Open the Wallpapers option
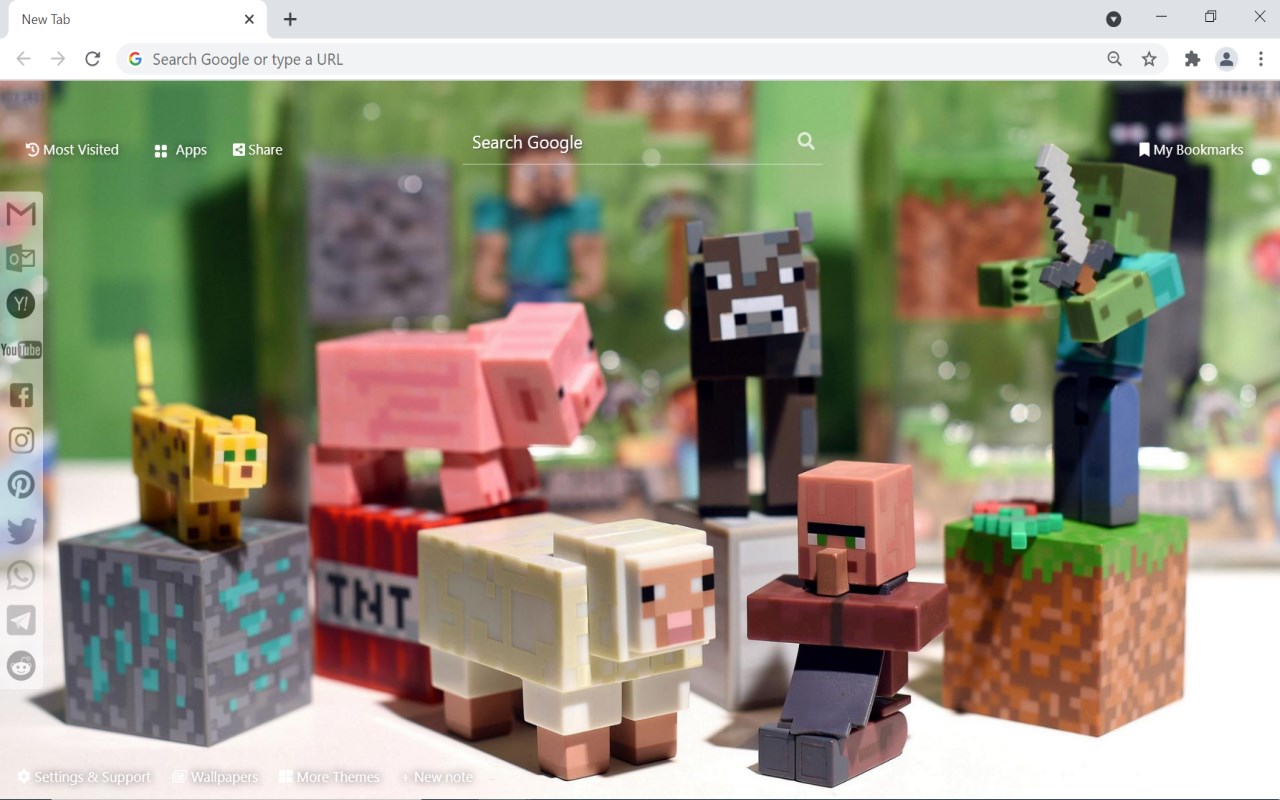The width and height of the screenshot is (1280, 800). (x=214, y=777)
